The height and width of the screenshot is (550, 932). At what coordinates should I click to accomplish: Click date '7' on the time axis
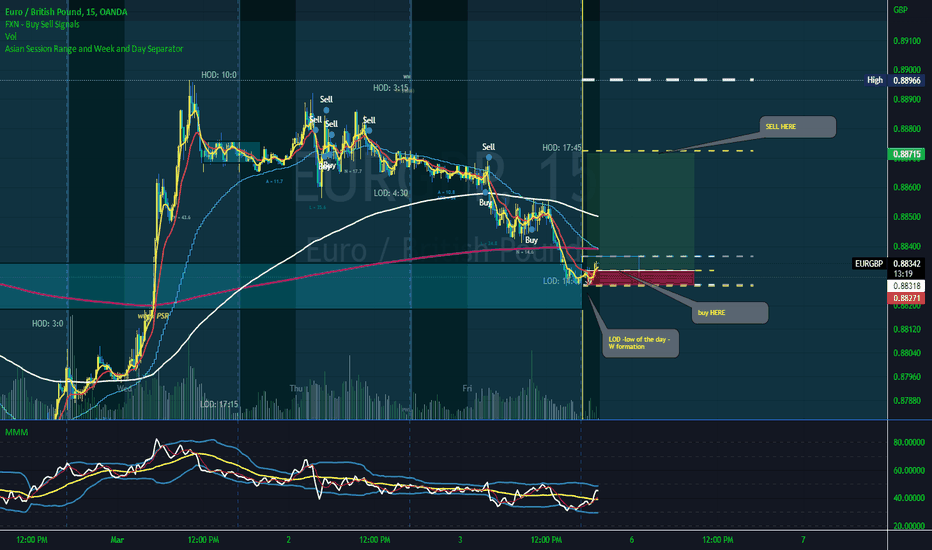click(x=803, y=540)
